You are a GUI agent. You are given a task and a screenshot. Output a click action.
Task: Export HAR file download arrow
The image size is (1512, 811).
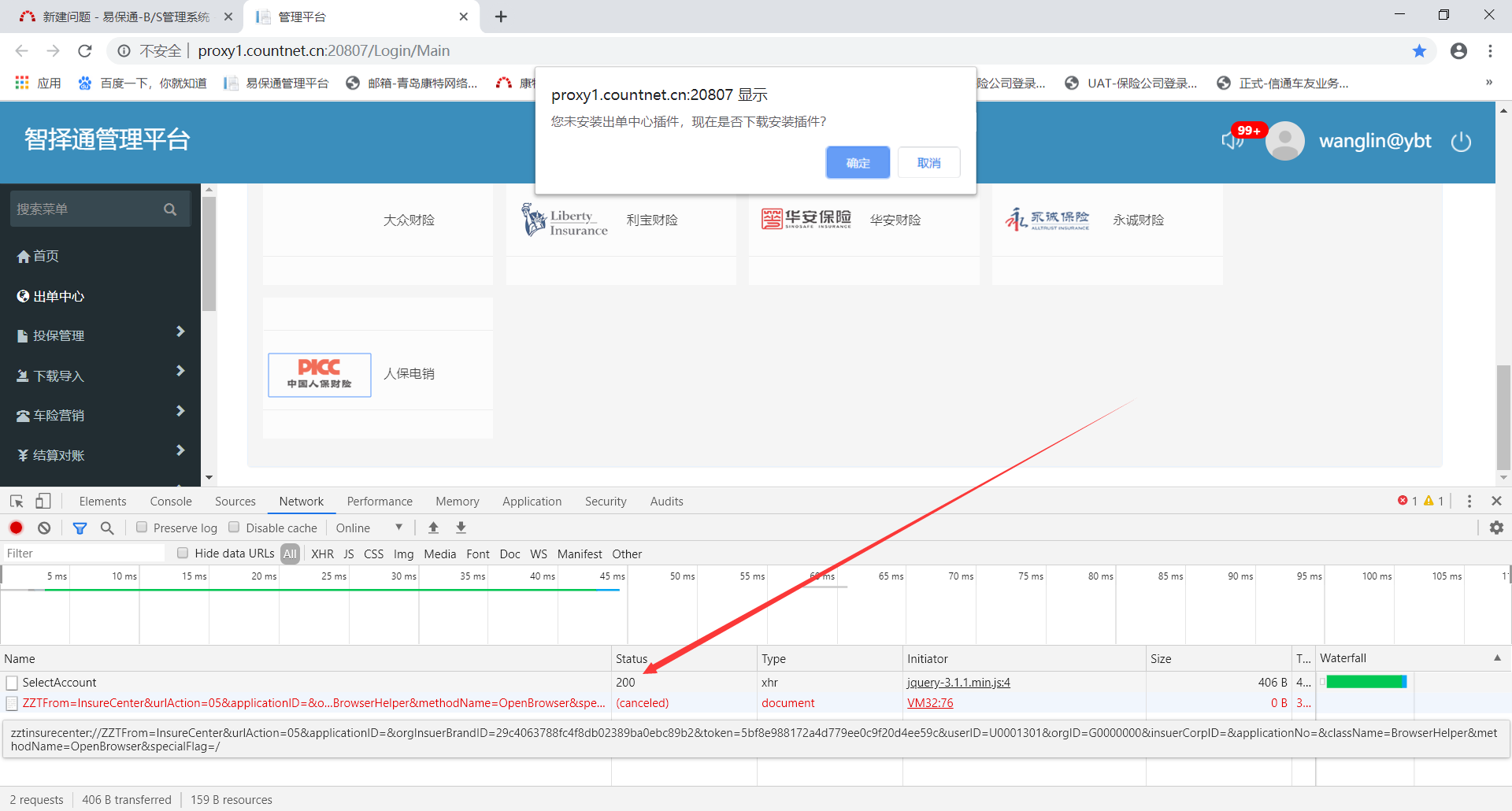pyautogui.click(x=461, y=528)
